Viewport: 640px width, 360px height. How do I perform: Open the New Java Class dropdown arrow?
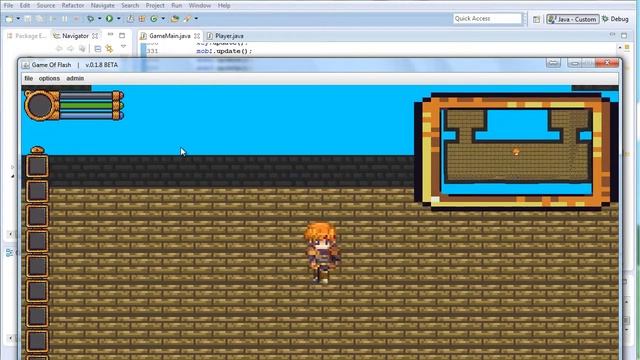[x=163, y=19]
